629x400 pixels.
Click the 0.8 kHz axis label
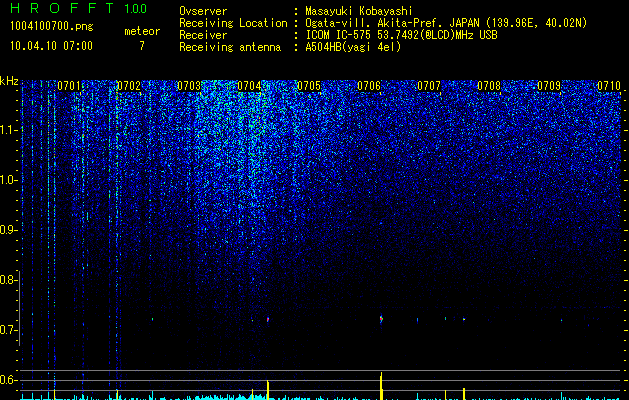(8, 280)
